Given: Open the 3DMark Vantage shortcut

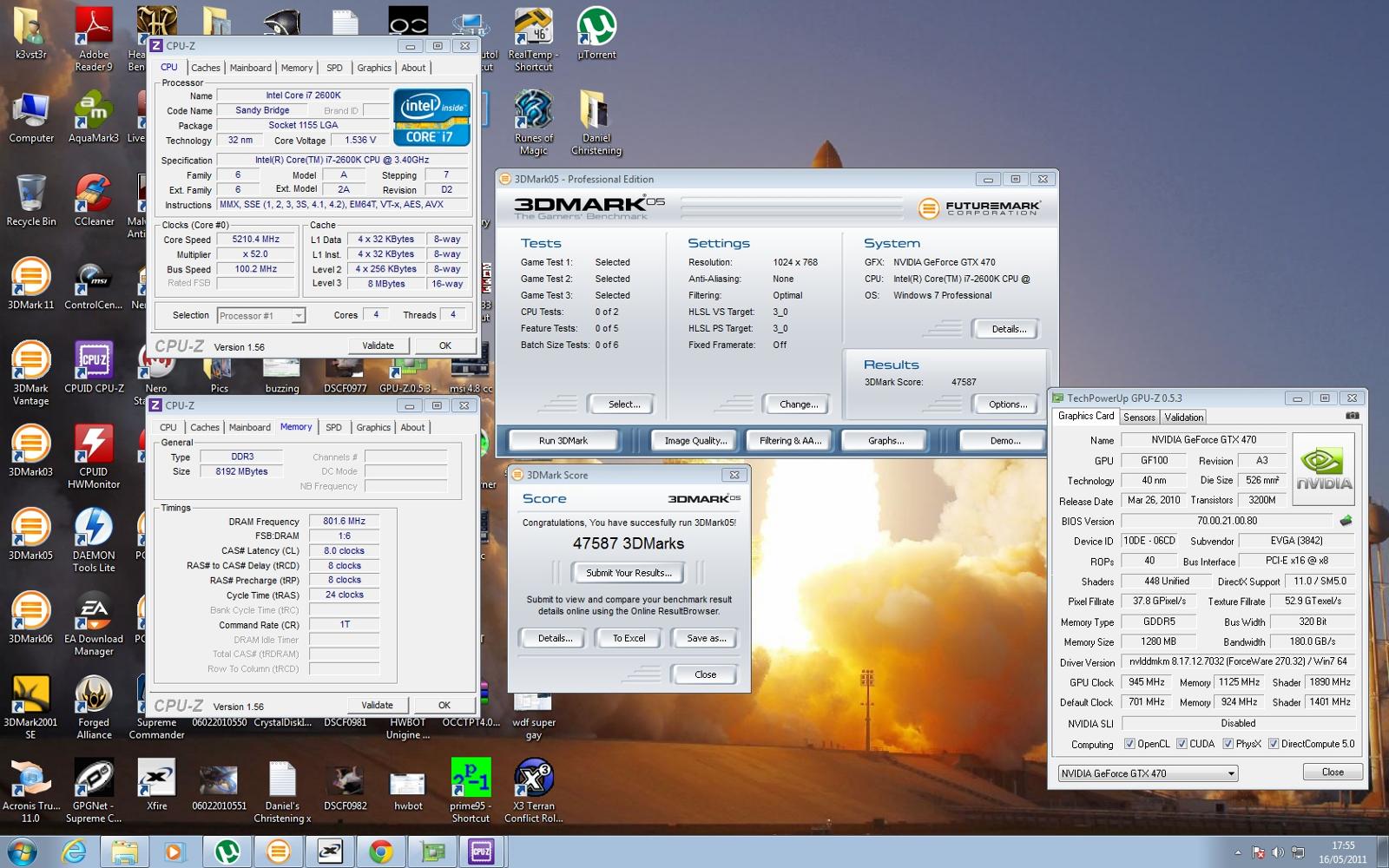Looking at the screenshot, I should tap(31, 373).
